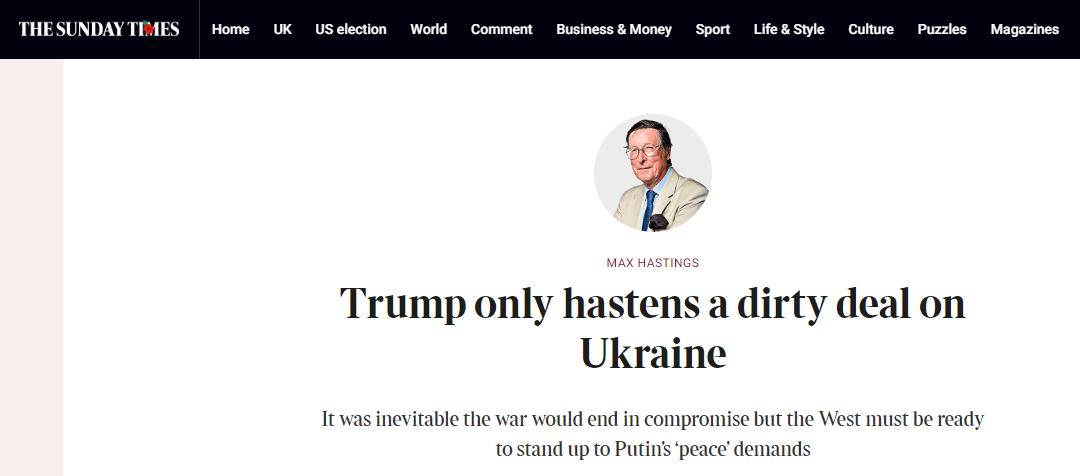Click the columnist's circular portrait photo
This screenshot has height=476, width=1080.
(652, 173)
